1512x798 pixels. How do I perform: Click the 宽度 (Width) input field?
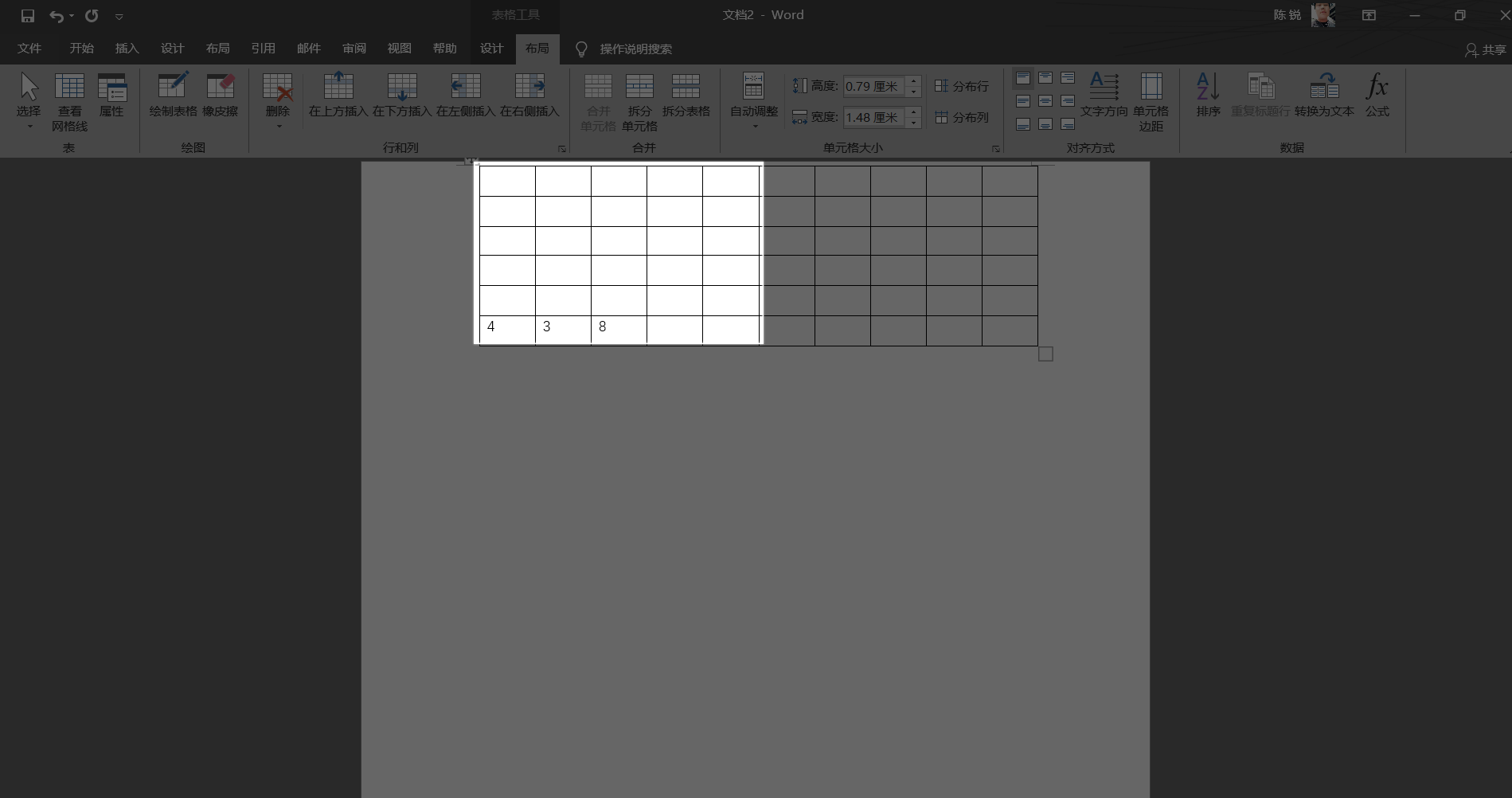click(873, 117)
